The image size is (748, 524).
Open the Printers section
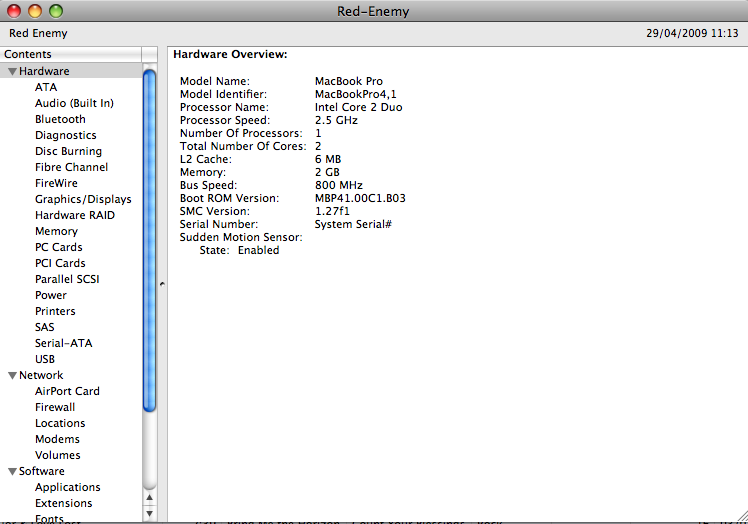click(55, 311)
